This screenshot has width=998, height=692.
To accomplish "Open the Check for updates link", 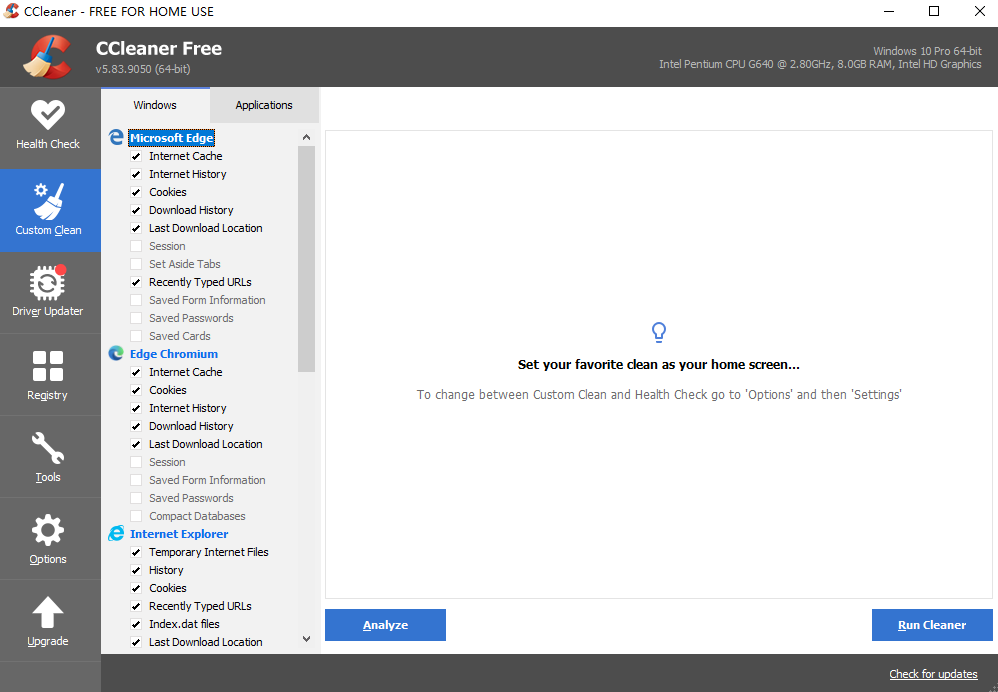I will 933,674.
